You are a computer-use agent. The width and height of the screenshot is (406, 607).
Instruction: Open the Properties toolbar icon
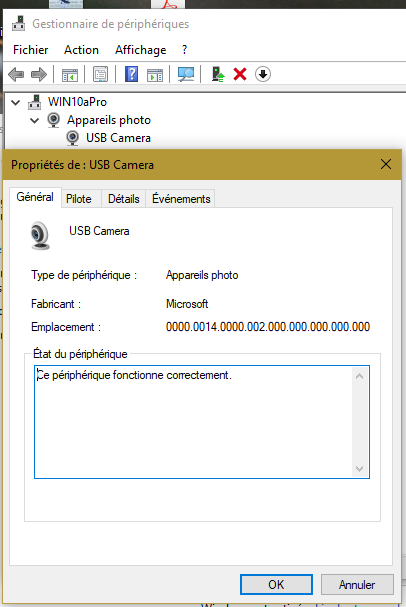(x=100, y=74)
